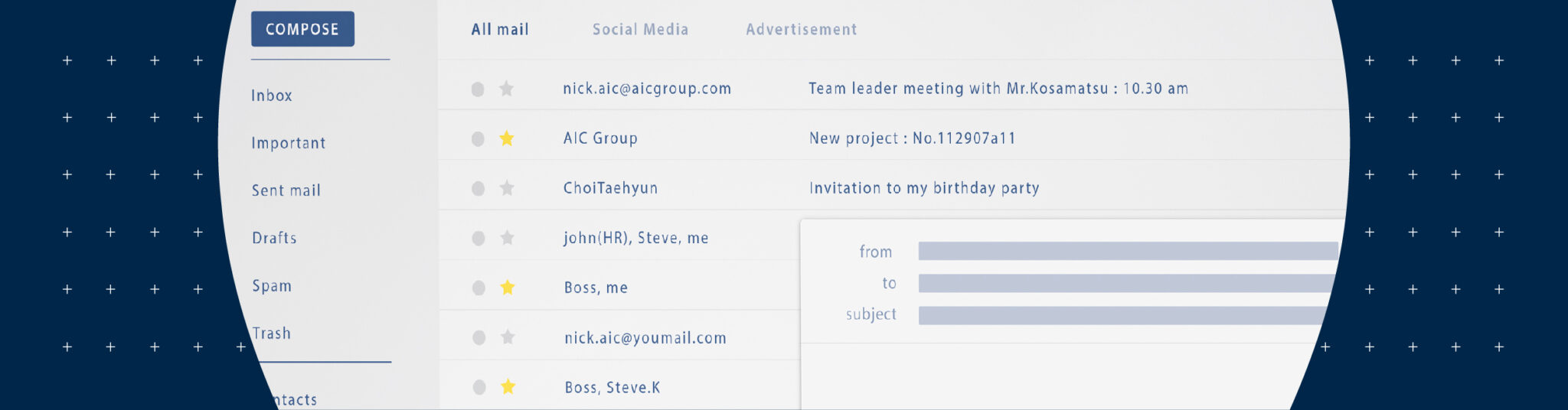Go to the Inbox folder
The height and width of the screenshot is (410, 1568).
272,96
